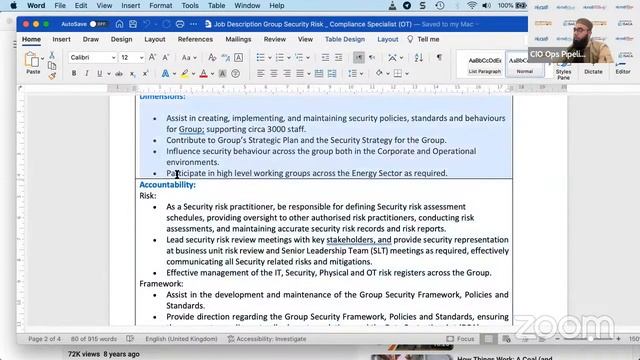Screen dimensions: 640x360
Task: Switch to Print Layout view in status bar
Action: coord(488,339)
